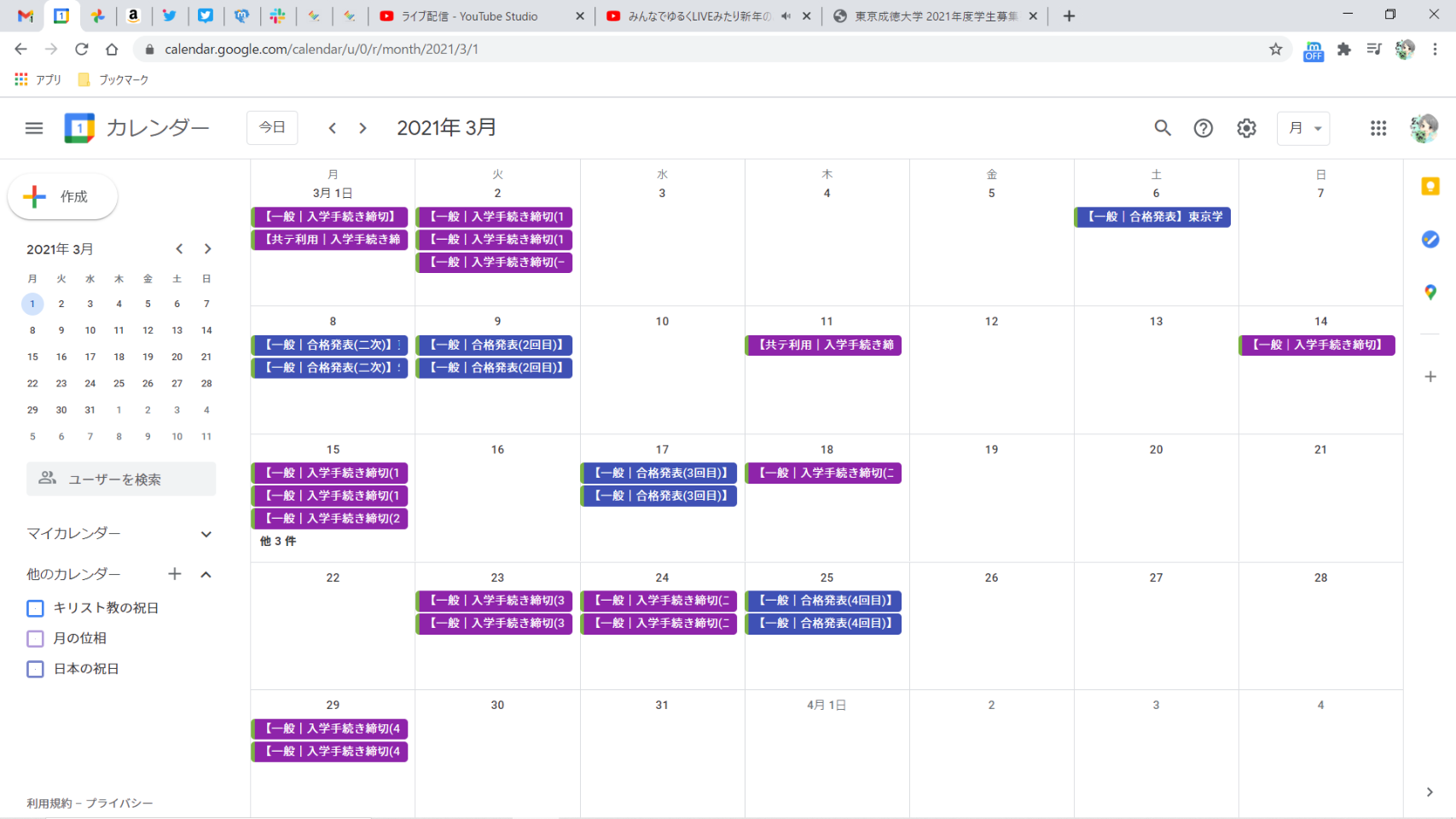Screen dimensions: 1456x819
Task: Switch to the 東京成徳大学 browser tab
Action: coord(934,16)
